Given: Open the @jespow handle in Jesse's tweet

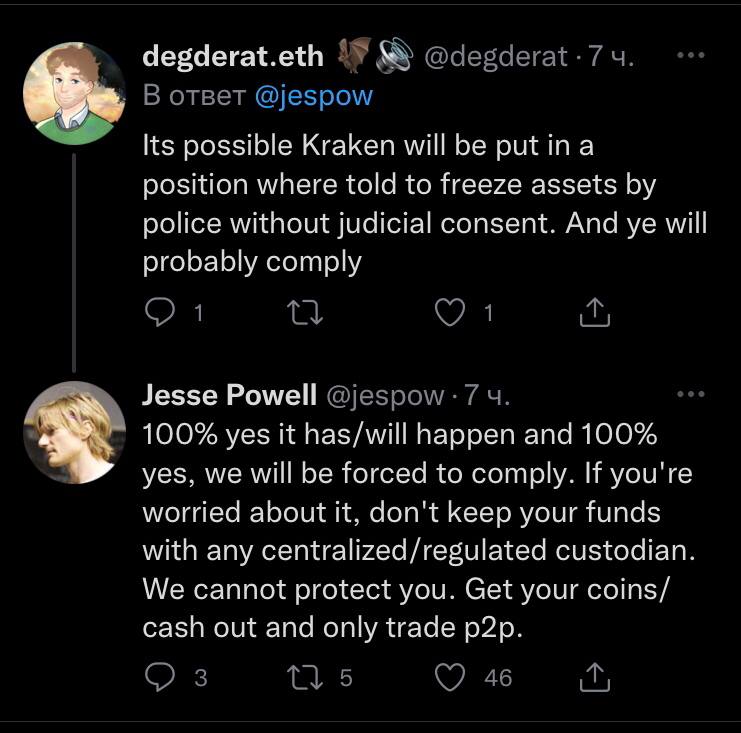Looking at the screenshot, I should coord(385,395).
